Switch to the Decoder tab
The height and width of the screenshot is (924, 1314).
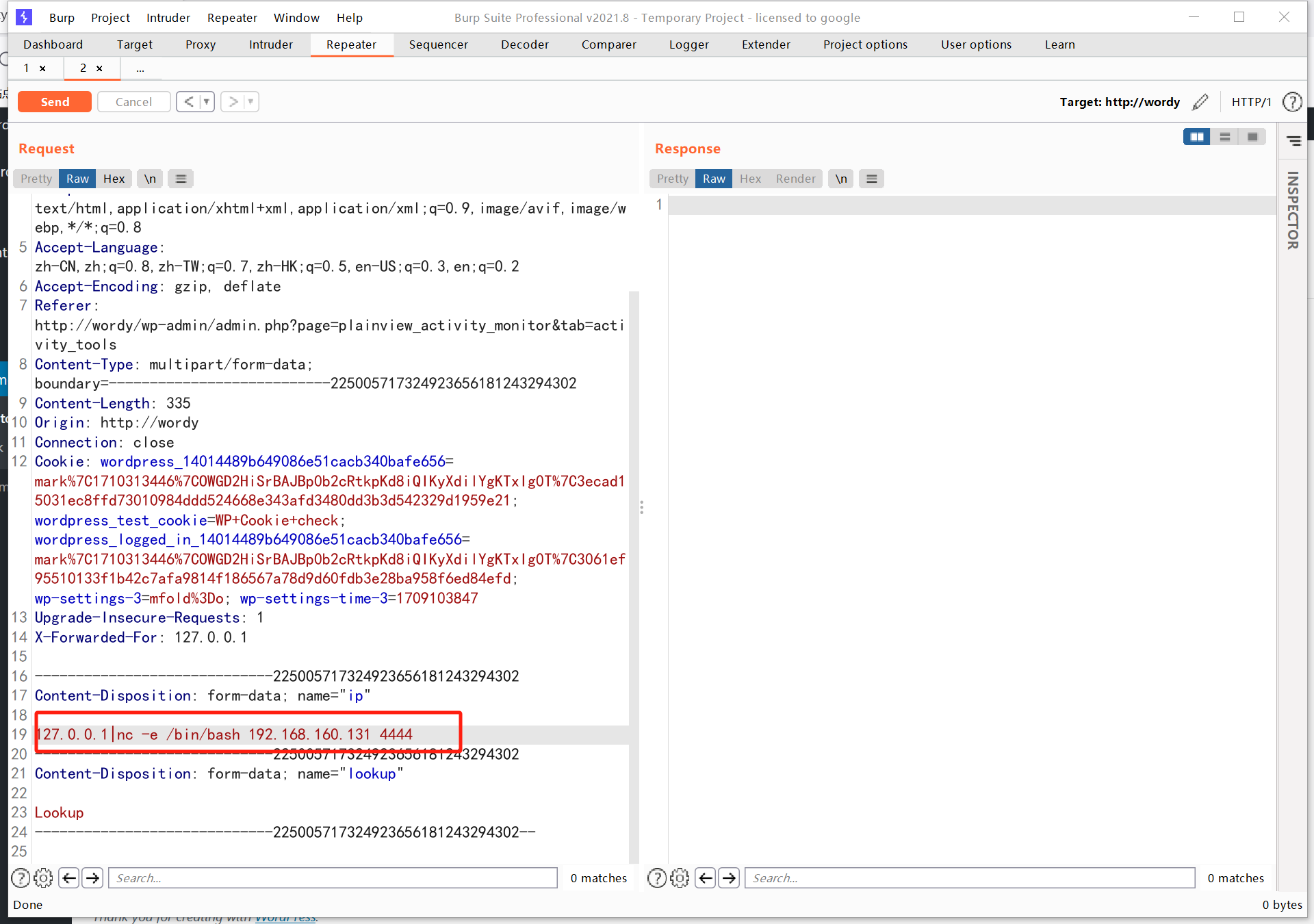point(524,44)
